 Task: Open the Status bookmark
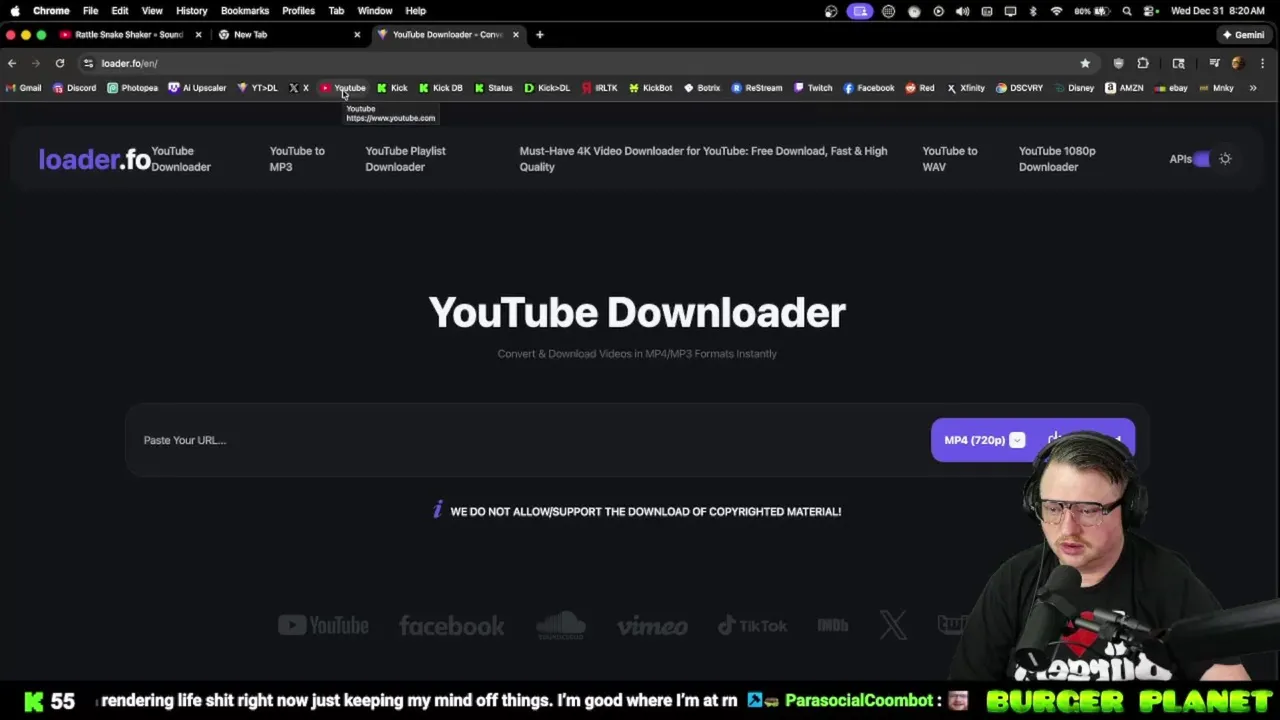(494, 88)
